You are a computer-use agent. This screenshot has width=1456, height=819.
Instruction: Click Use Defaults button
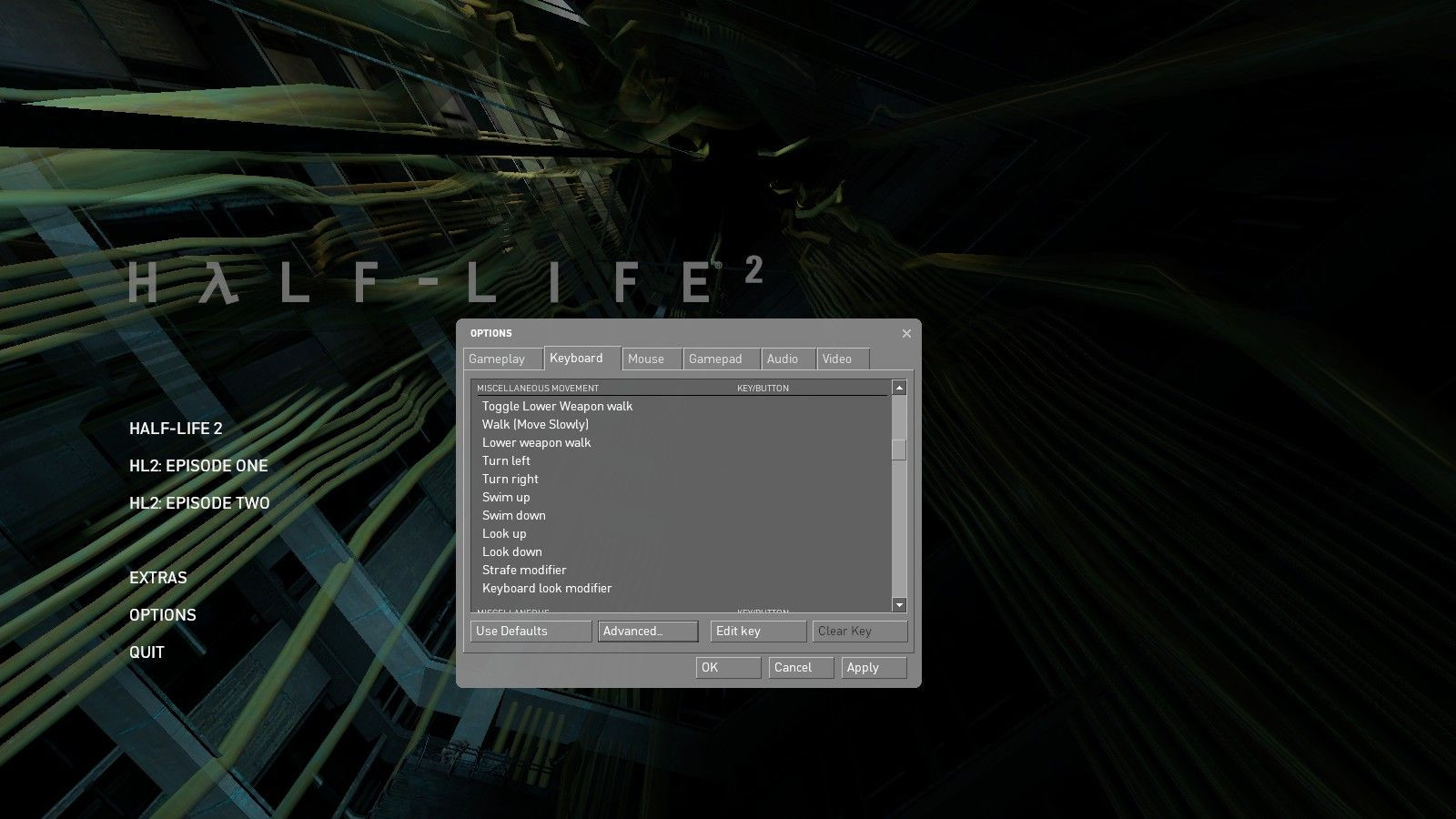coord(531,631)
